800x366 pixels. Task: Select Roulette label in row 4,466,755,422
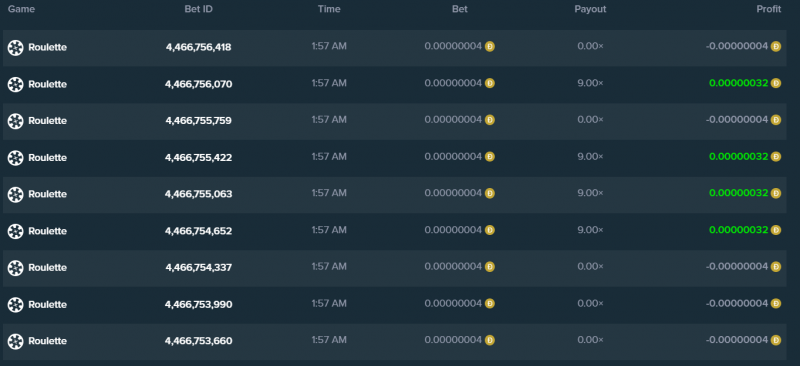[47, 158]
